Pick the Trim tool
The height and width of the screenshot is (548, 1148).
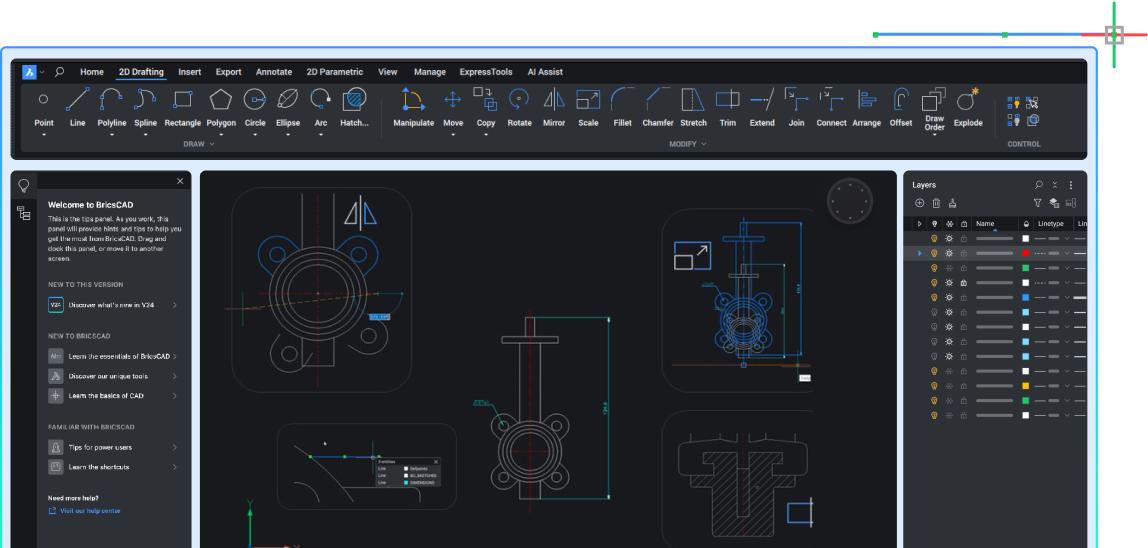728,107
